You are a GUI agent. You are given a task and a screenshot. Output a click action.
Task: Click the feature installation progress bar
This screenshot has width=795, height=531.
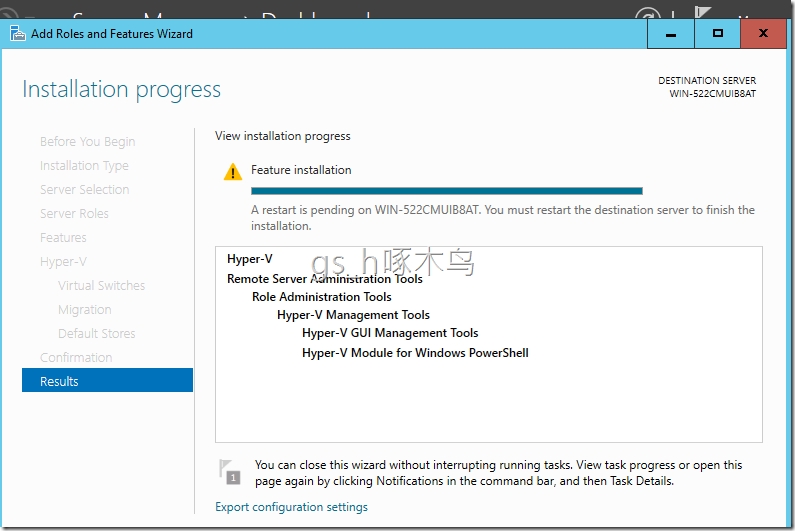click(x=447, y=191)
